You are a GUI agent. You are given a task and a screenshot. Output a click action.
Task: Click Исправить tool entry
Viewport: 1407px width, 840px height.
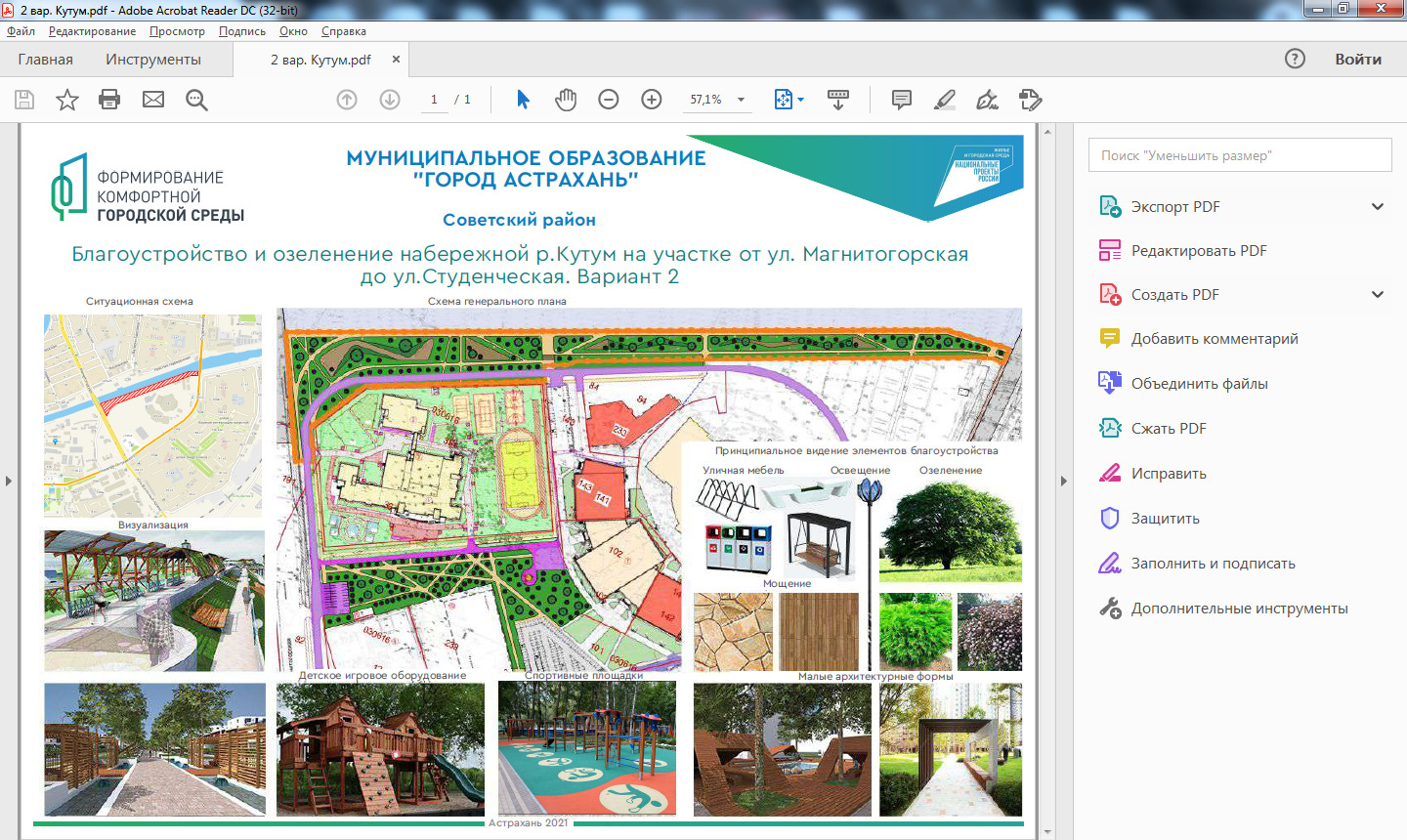(1169, 473)
